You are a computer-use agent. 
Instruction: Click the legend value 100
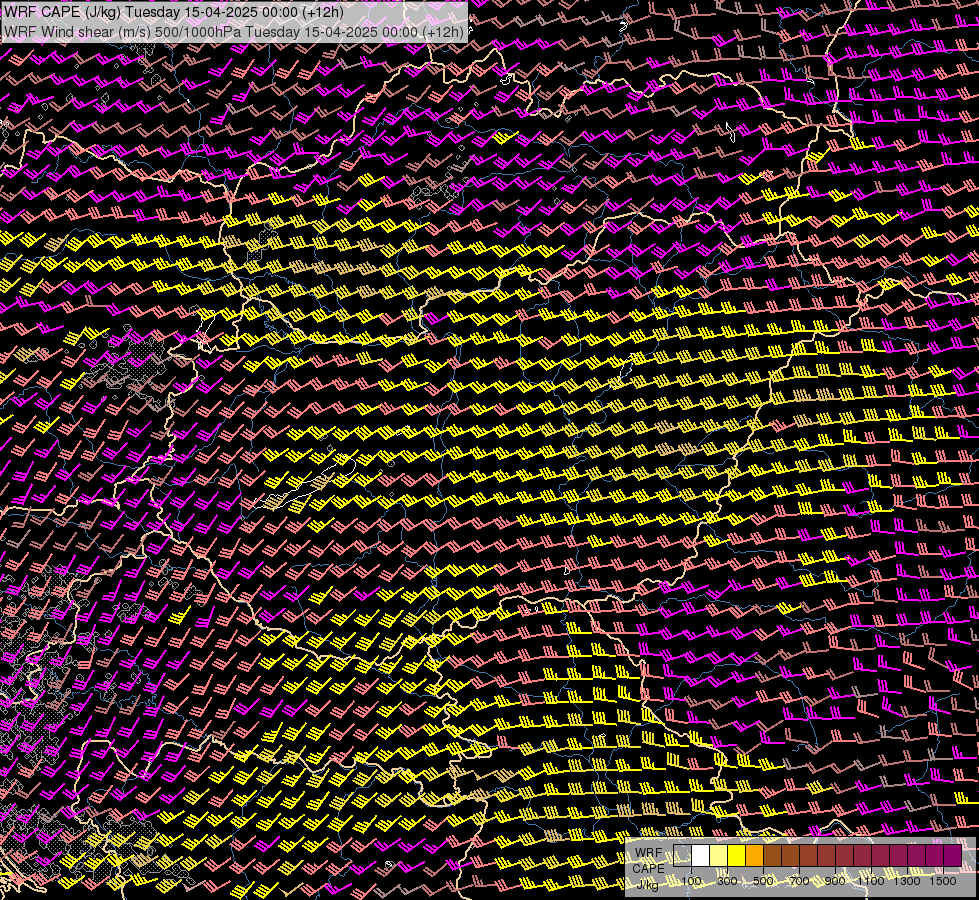[691, 881]
